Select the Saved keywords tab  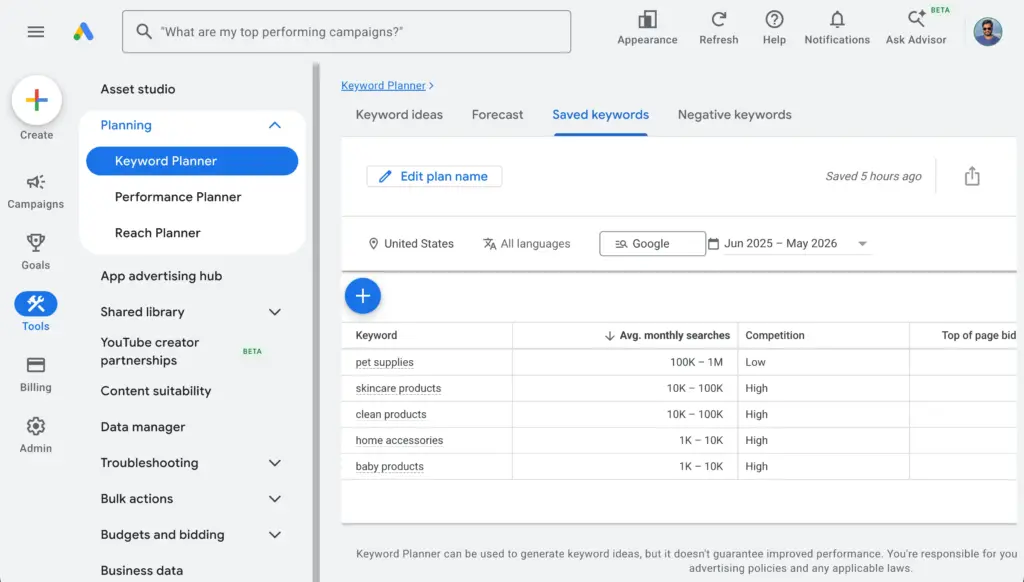click(601, 114)
